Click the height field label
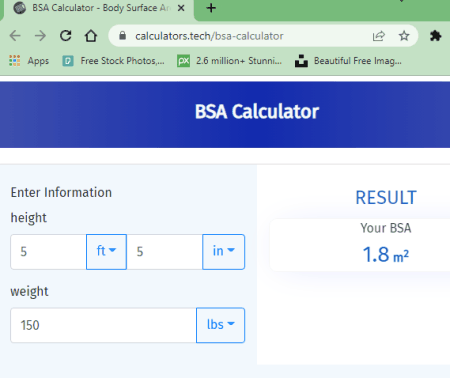The image size is (450, 378). point(29,218)
